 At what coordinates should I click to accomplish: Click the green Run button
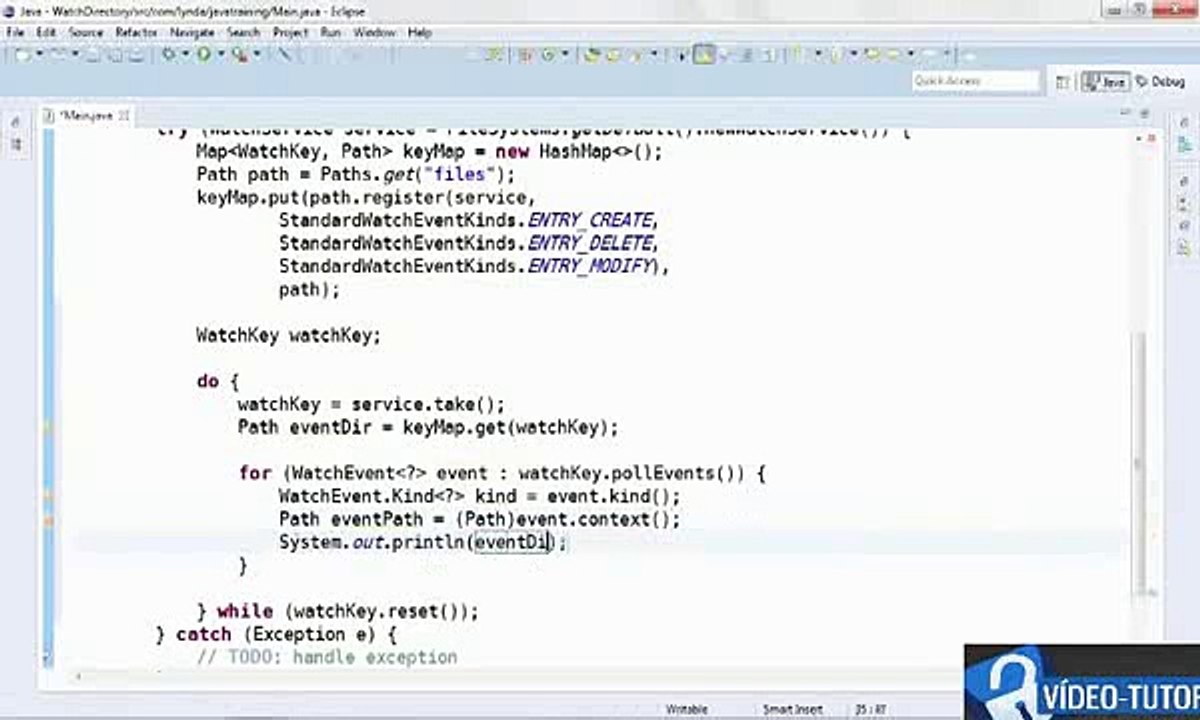[203, 54]
